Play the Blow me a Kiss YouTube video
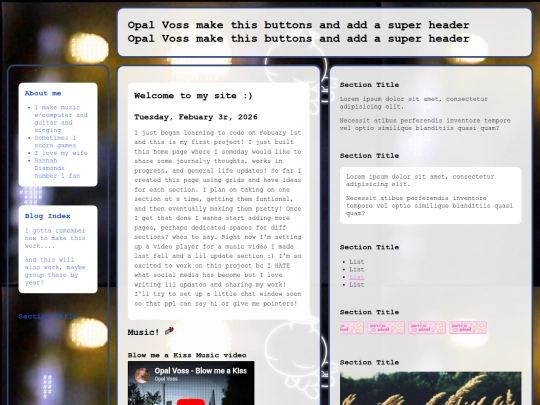Image resolution: width=540 pixels, height=405 pixels. (191, 402)
